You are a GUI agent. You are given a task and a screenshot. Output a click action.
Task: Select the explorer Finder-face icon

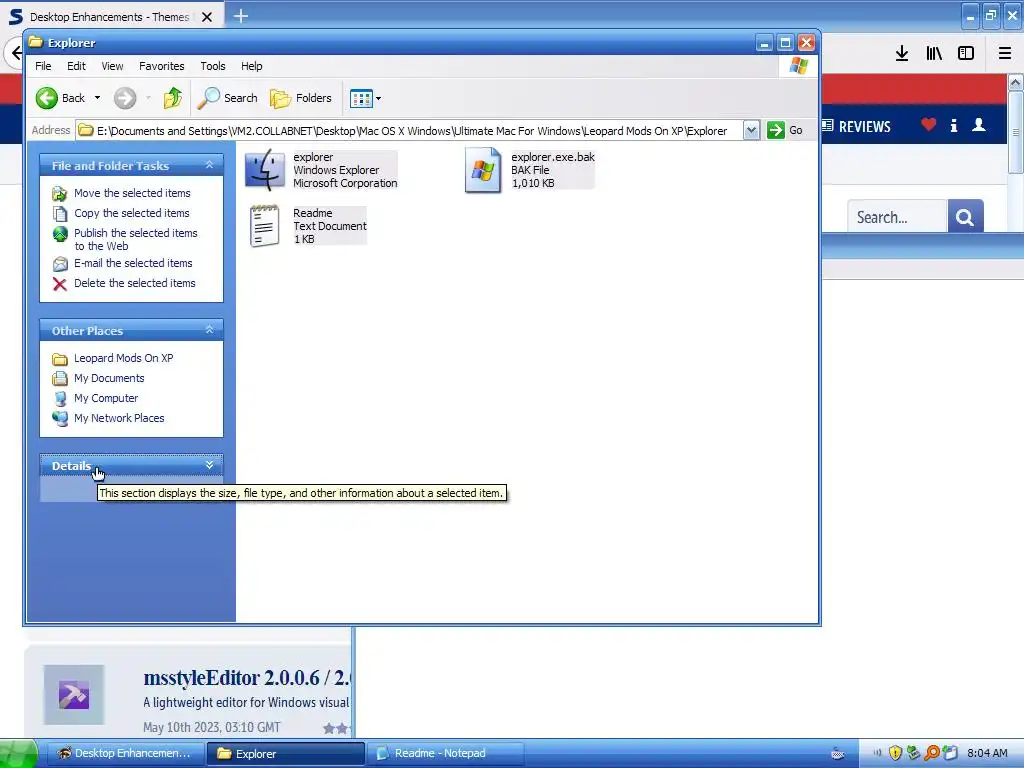(x=264, y=170)
